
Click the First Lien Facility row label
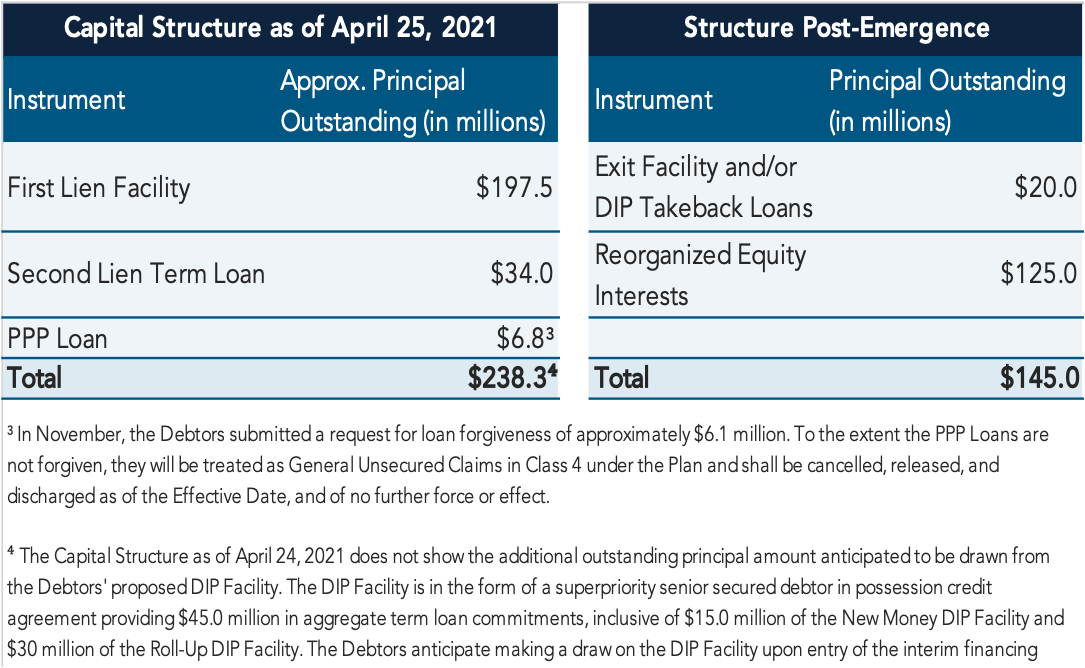pos(98,188)
